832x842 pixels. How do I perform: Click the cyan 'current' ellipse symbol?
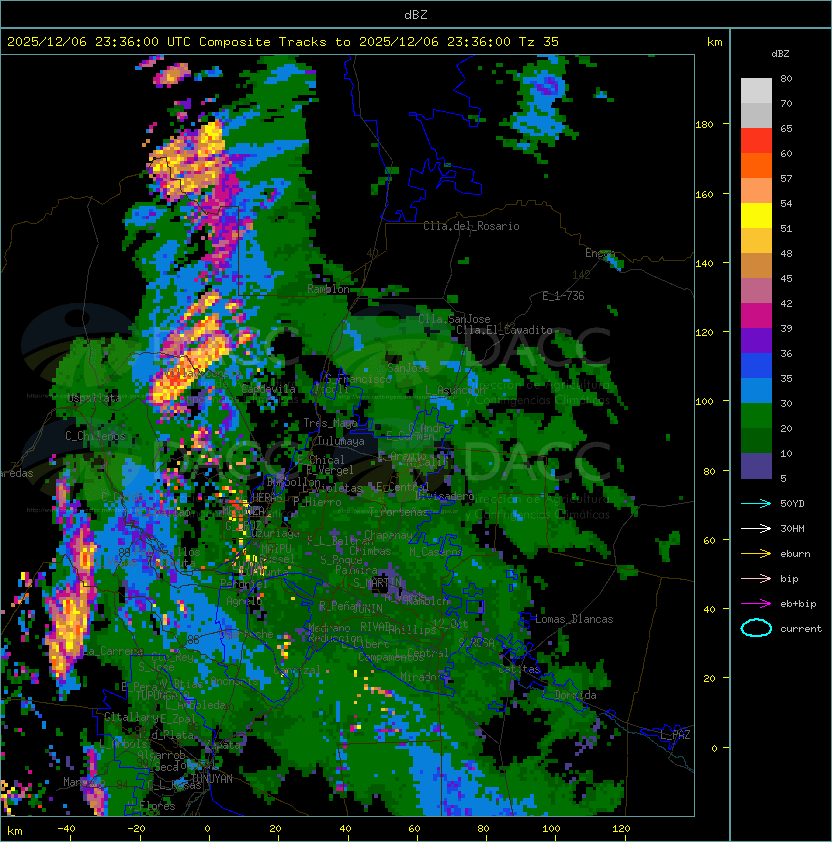[x=756, y=628]
